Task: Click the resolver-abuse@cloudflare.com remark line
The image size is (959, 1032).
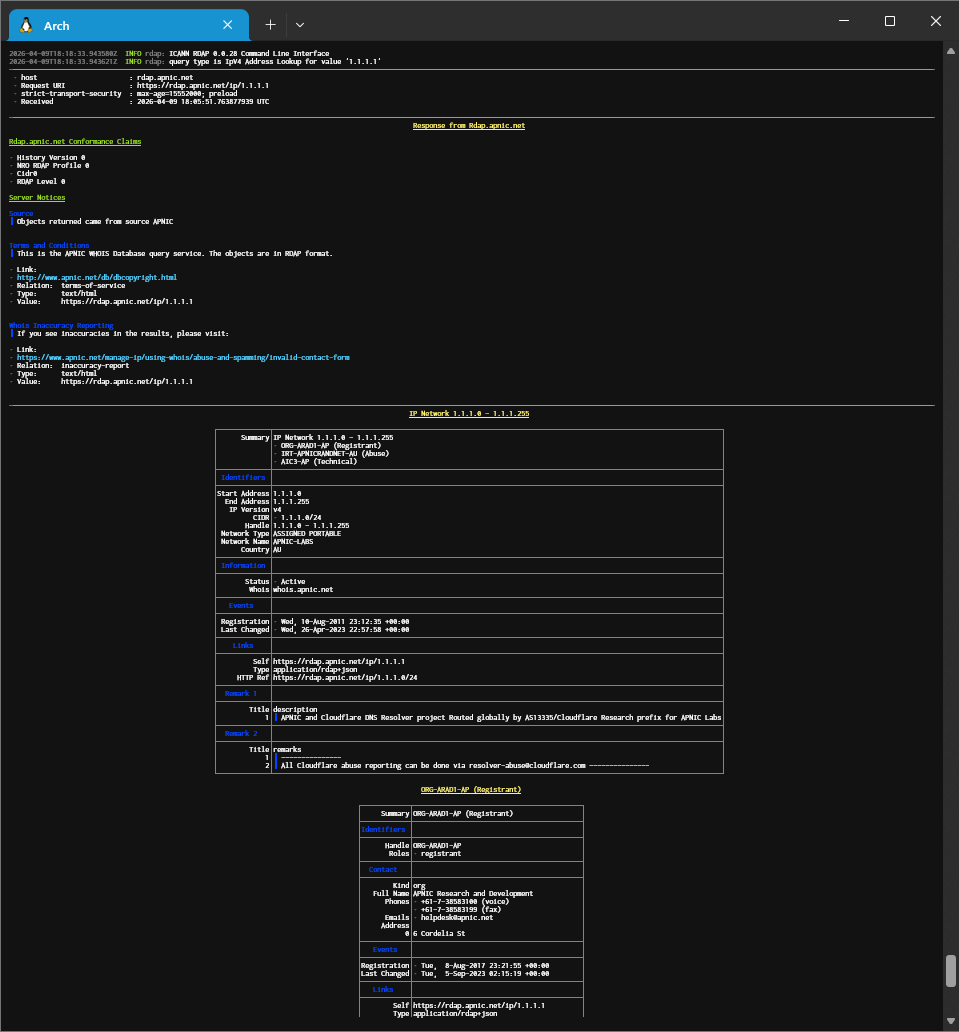Action: click(465, 765)
